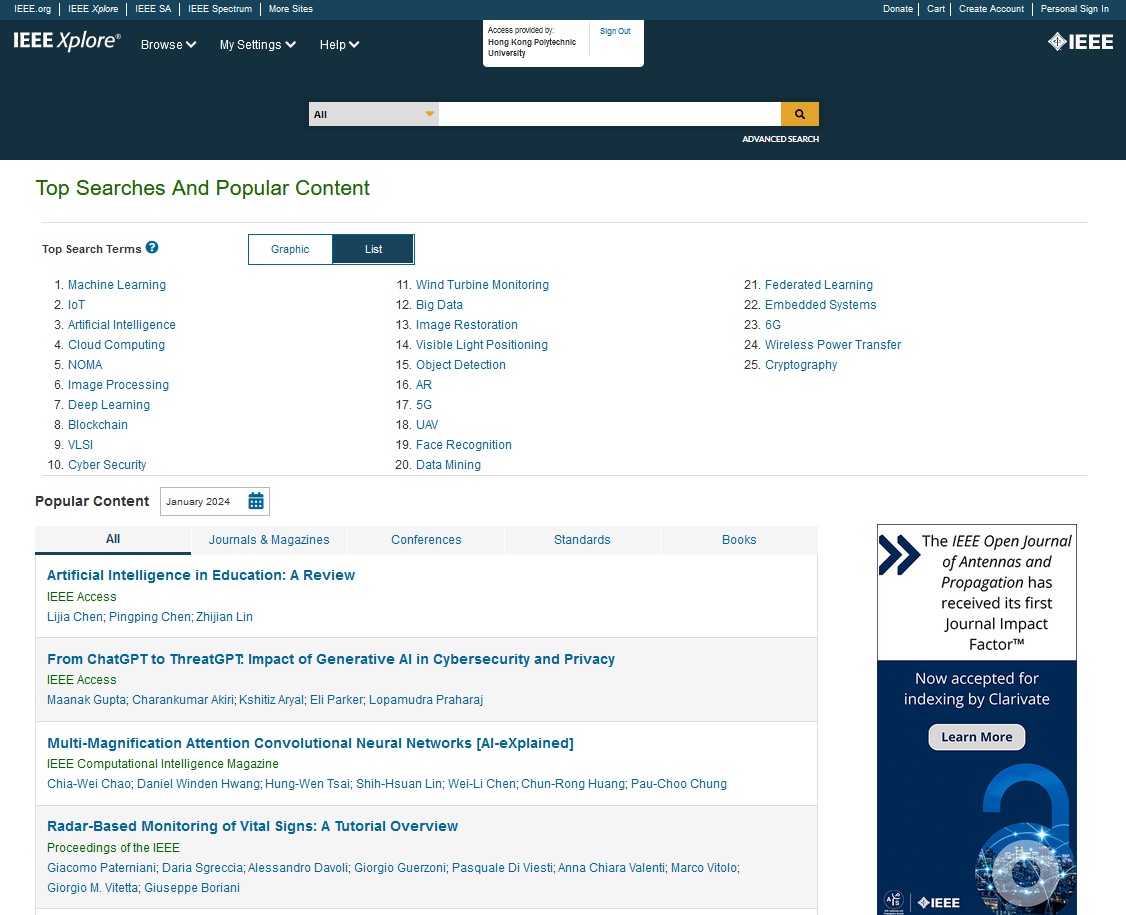Click the IEEE Xplore logo
1126x915 pixels.
(x=67, y=41)
